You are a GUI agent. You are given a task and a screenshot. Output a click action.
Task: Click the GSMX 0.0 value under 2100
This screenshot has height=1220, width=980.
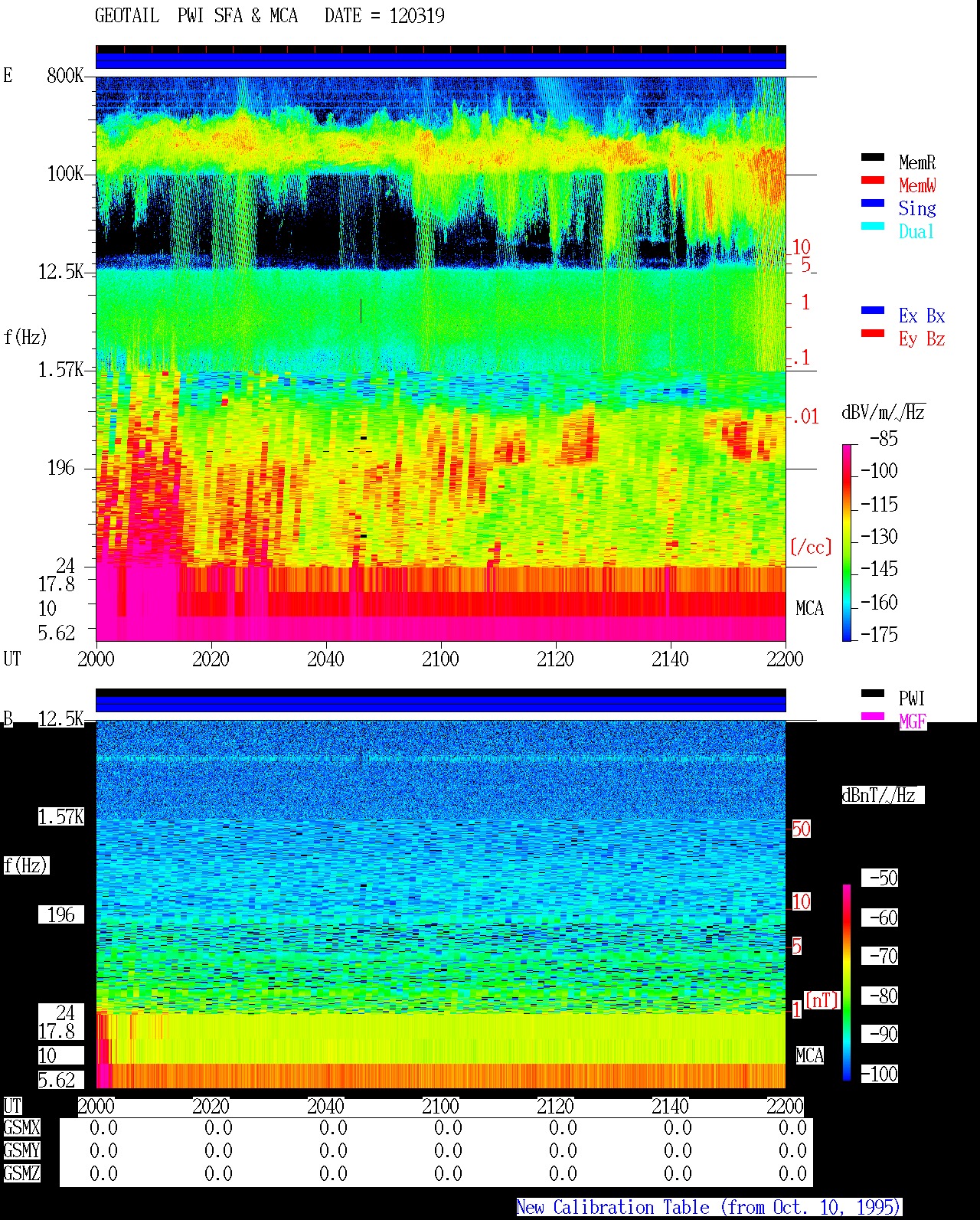(448, 1127)
